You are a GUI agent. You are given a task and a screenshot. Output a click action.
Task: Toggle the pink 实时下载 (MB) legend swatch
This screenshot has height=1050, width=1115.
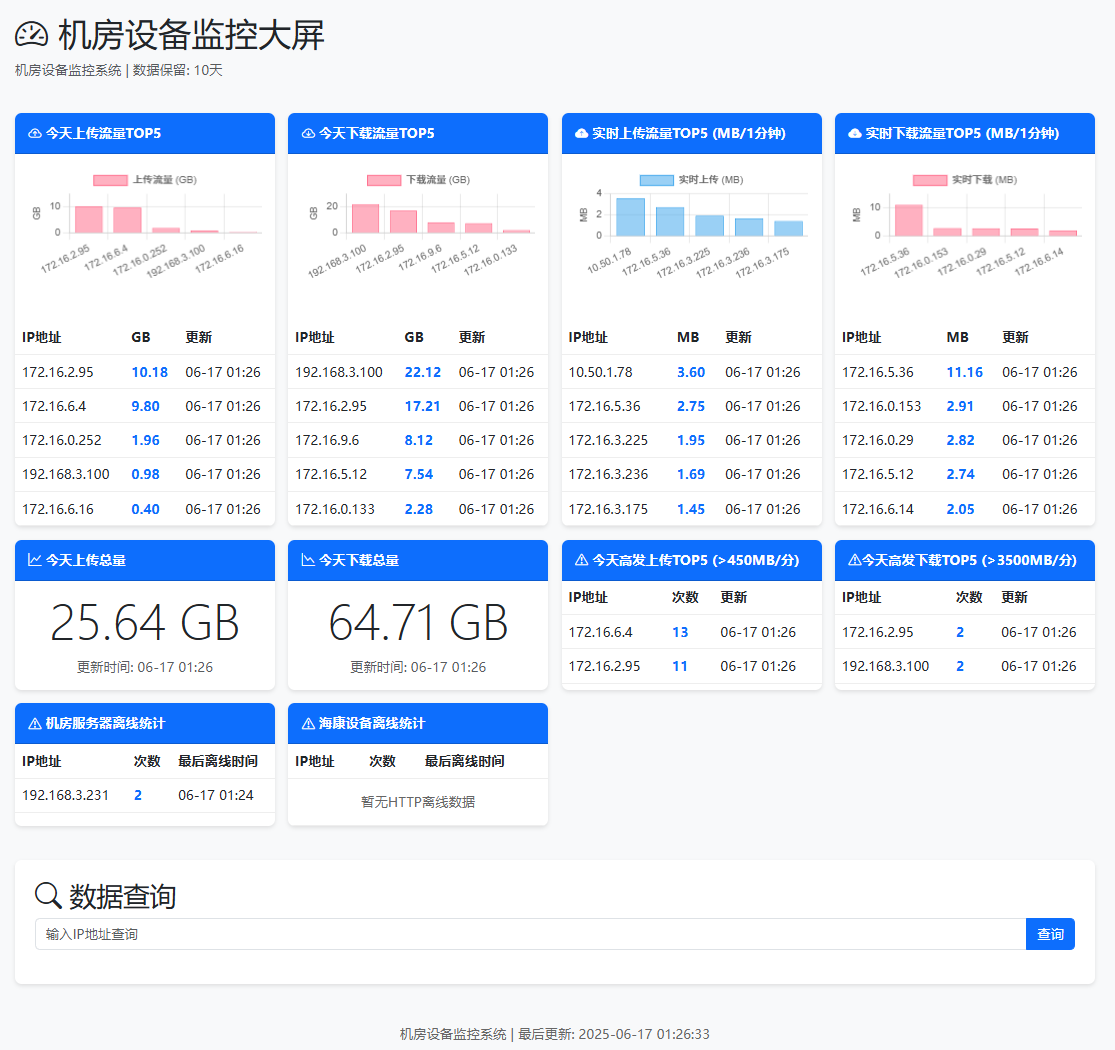coord(929,180)
